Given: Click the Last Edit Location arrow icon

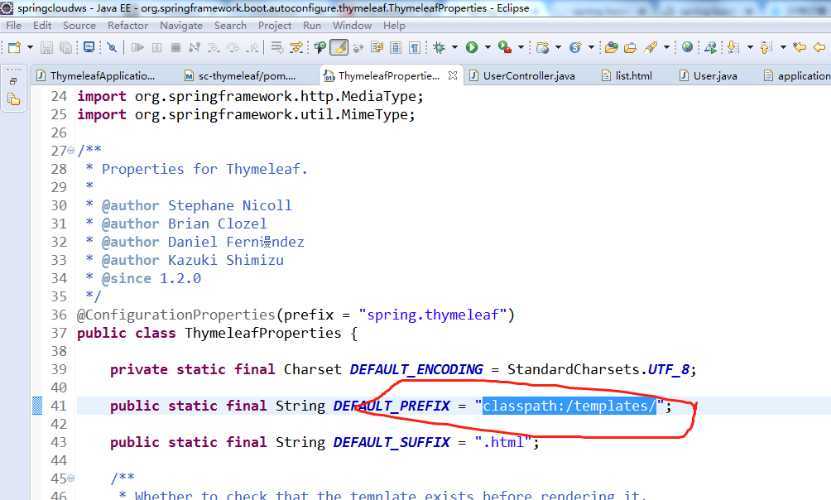Looking at the screenshot, I should (799, 48).
